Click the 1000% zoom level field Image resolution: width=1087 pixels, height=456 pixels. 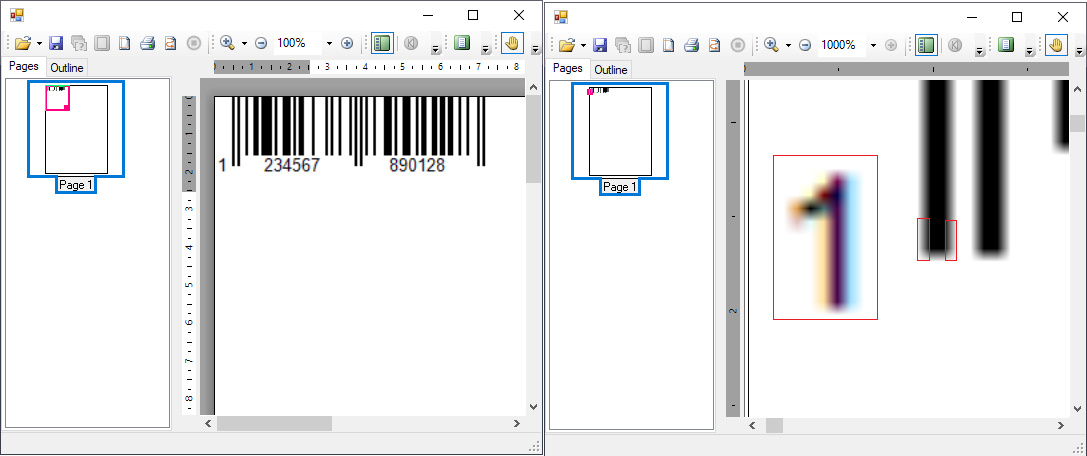point(842,45)
